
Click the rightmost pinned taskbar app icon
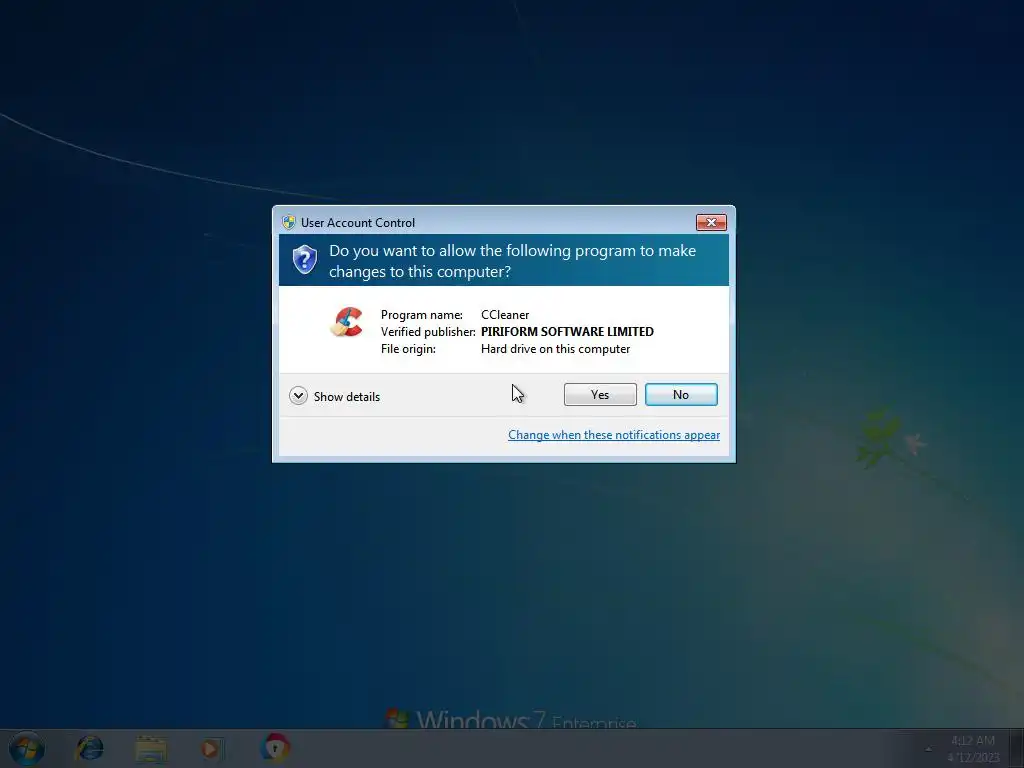pyautogui.click(x=275, y=747)
